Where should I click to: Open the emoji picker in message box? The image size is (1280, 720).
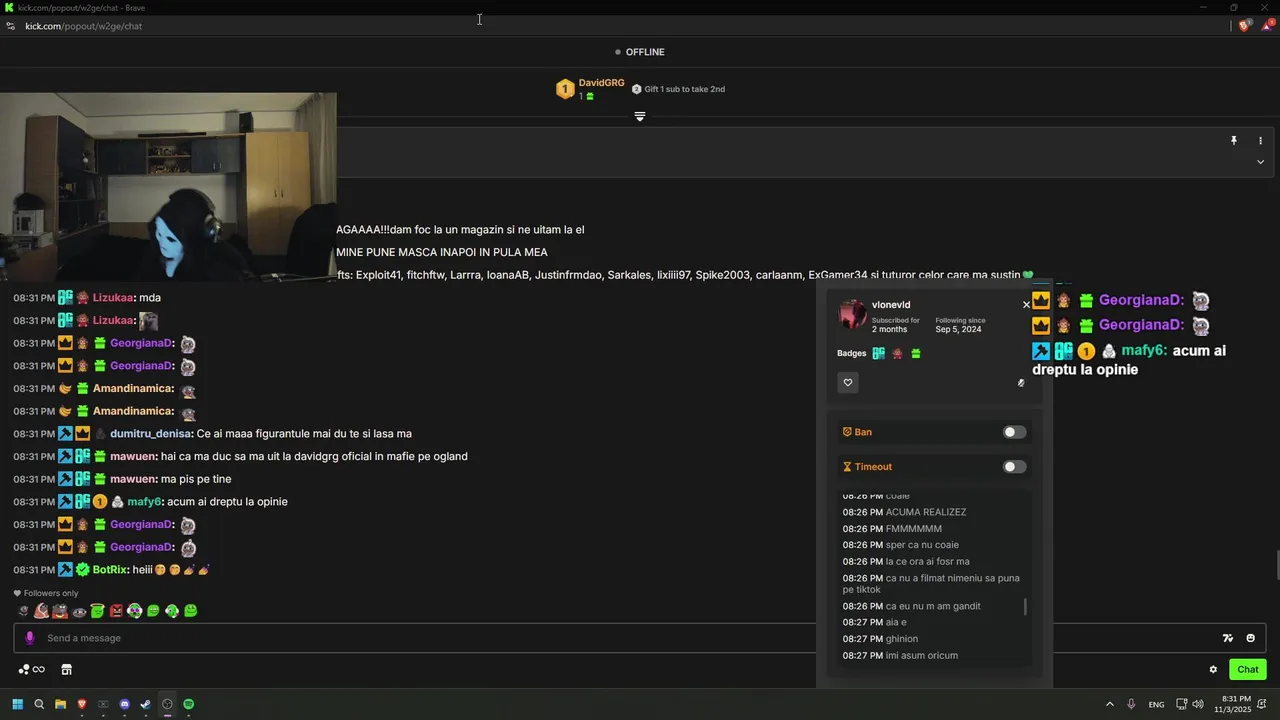(1250, 638)
